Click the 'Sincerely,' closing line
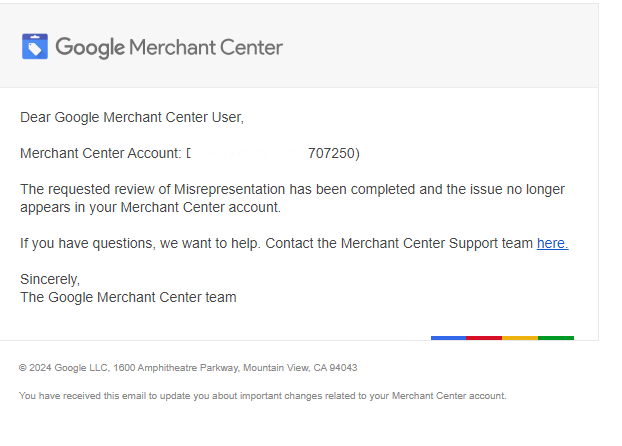622x446 pixels. click(x=50, y=279)
